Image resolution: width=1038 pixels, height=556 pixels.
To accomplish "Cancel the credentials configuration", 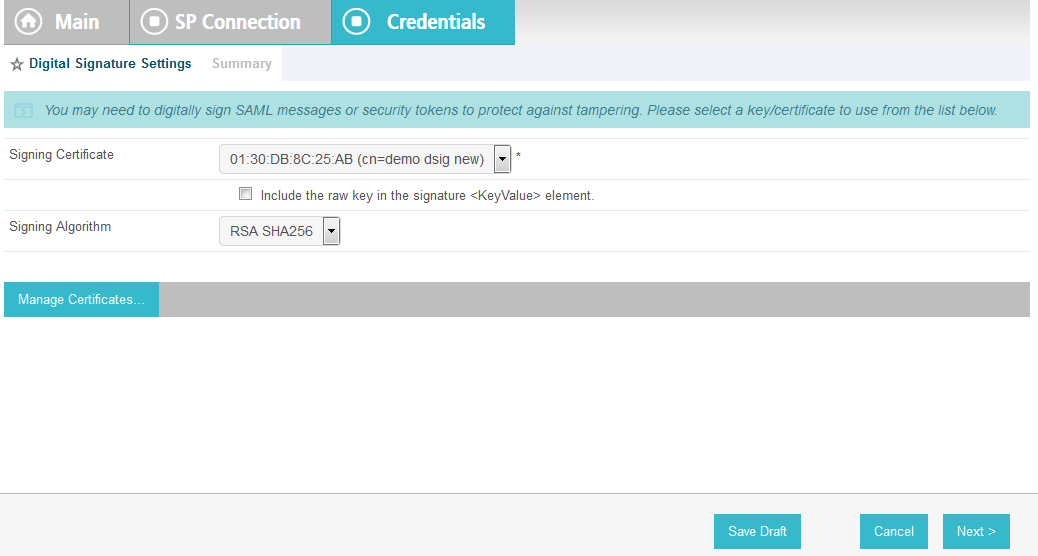I will click(894, 532).
